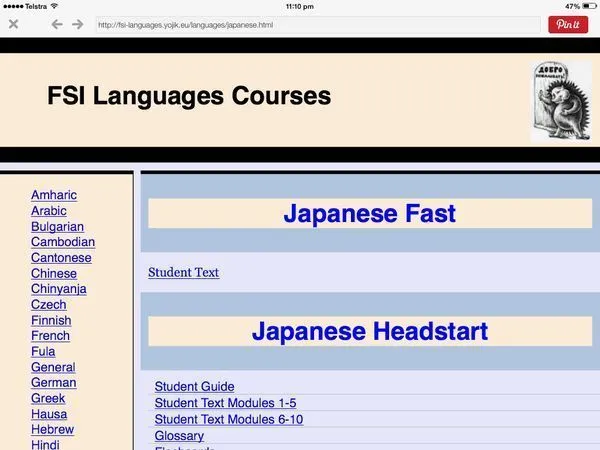
Task: Close the browser view with X icon
Action: [x=13, y=24]
